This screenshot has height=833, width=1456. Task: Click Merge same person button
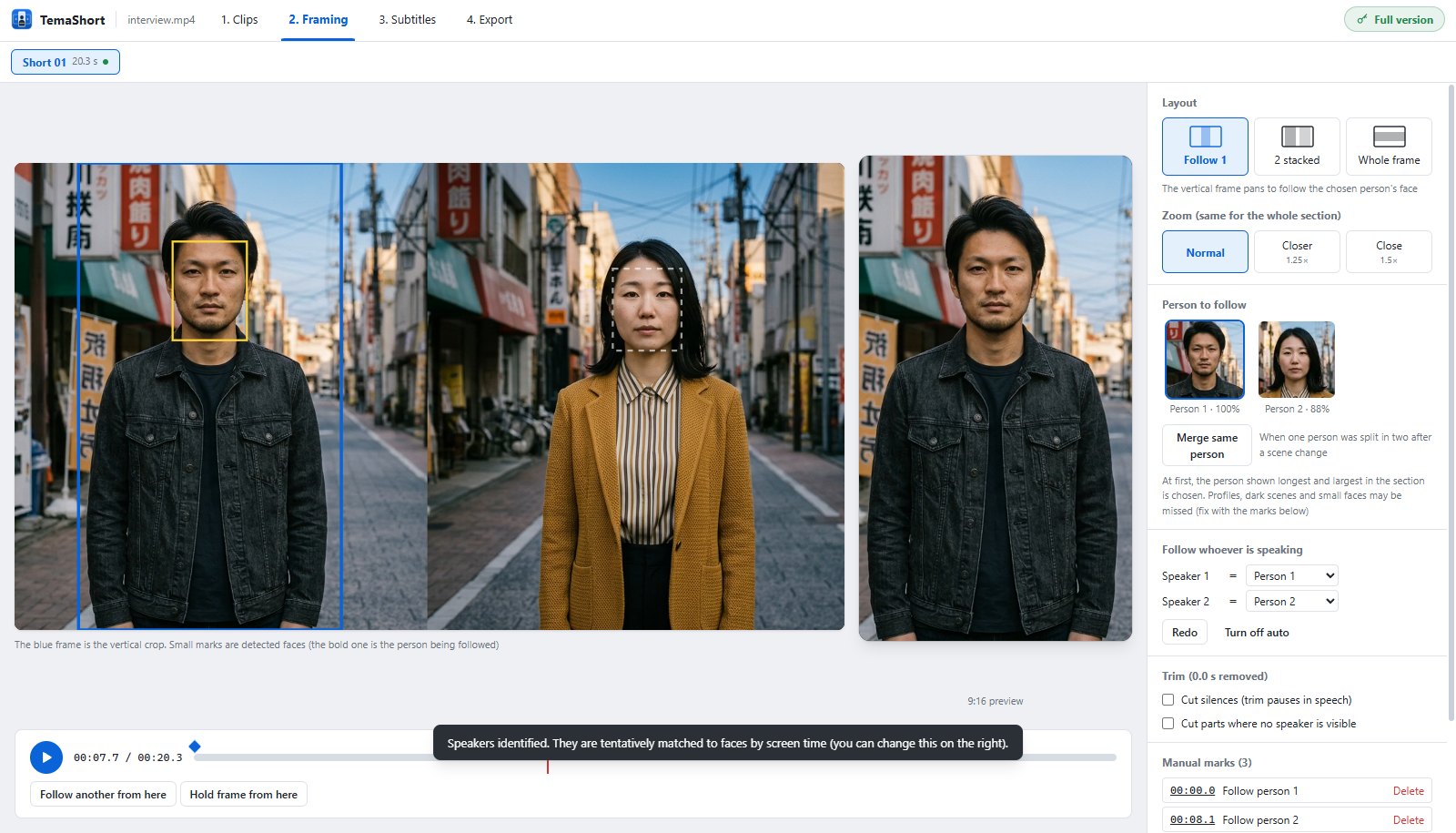pyautogui.click(x=1207, y=445)
